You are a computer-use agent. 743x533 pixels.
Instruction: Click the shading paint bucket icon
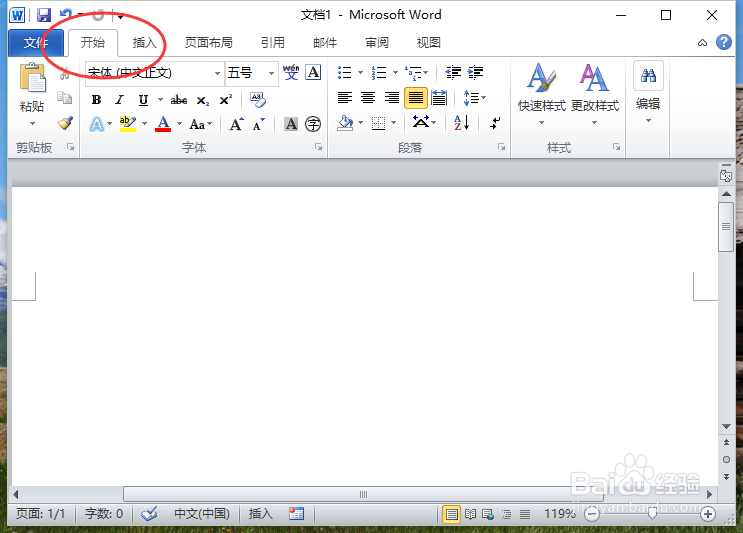click(x=345, y=123)
